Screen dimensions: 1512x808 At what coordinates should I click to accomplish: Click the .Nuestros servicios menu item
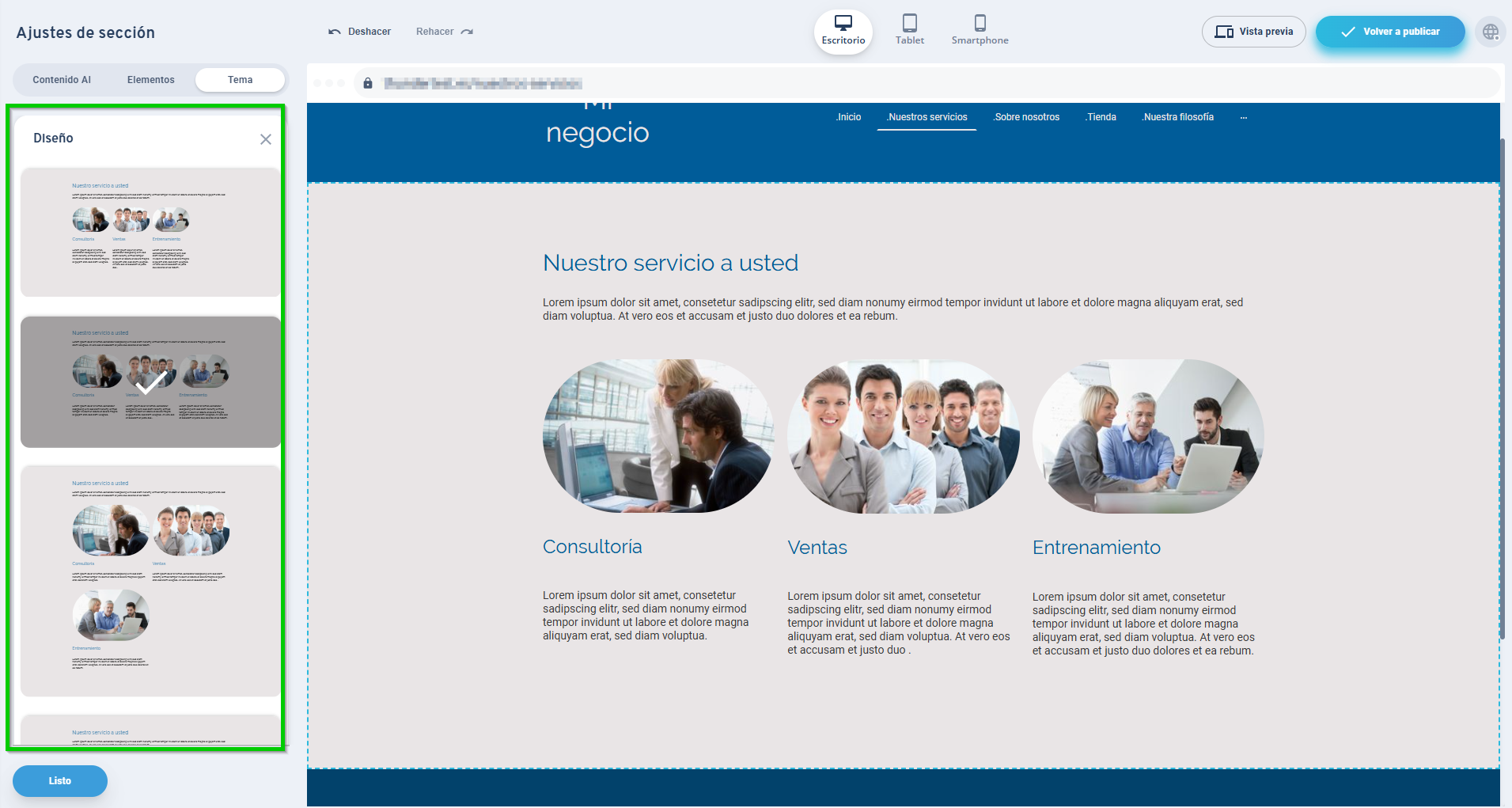click(927, 116)
